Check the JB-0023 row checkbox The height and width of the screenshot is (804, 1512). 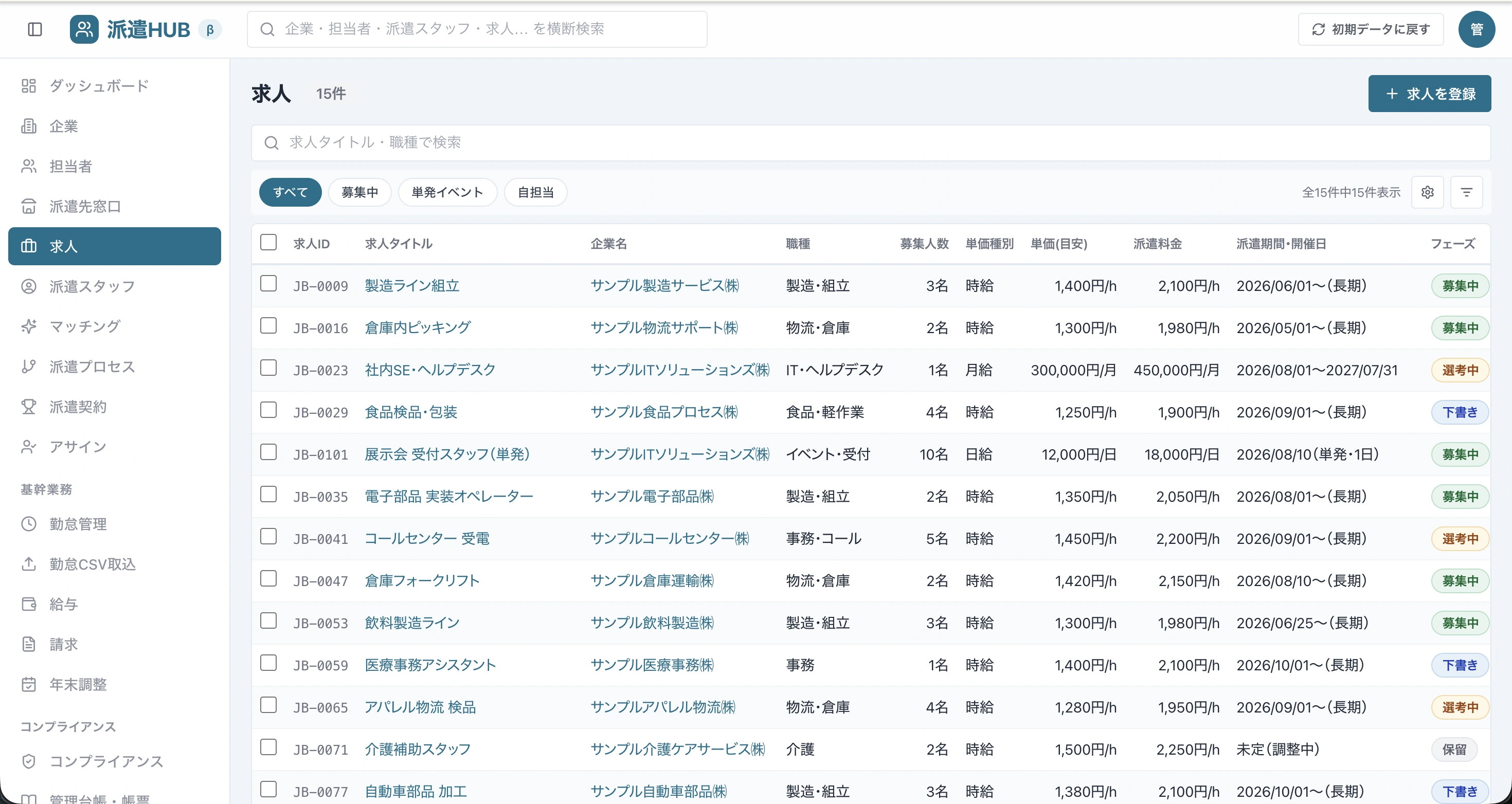click(x=268, y=368)
